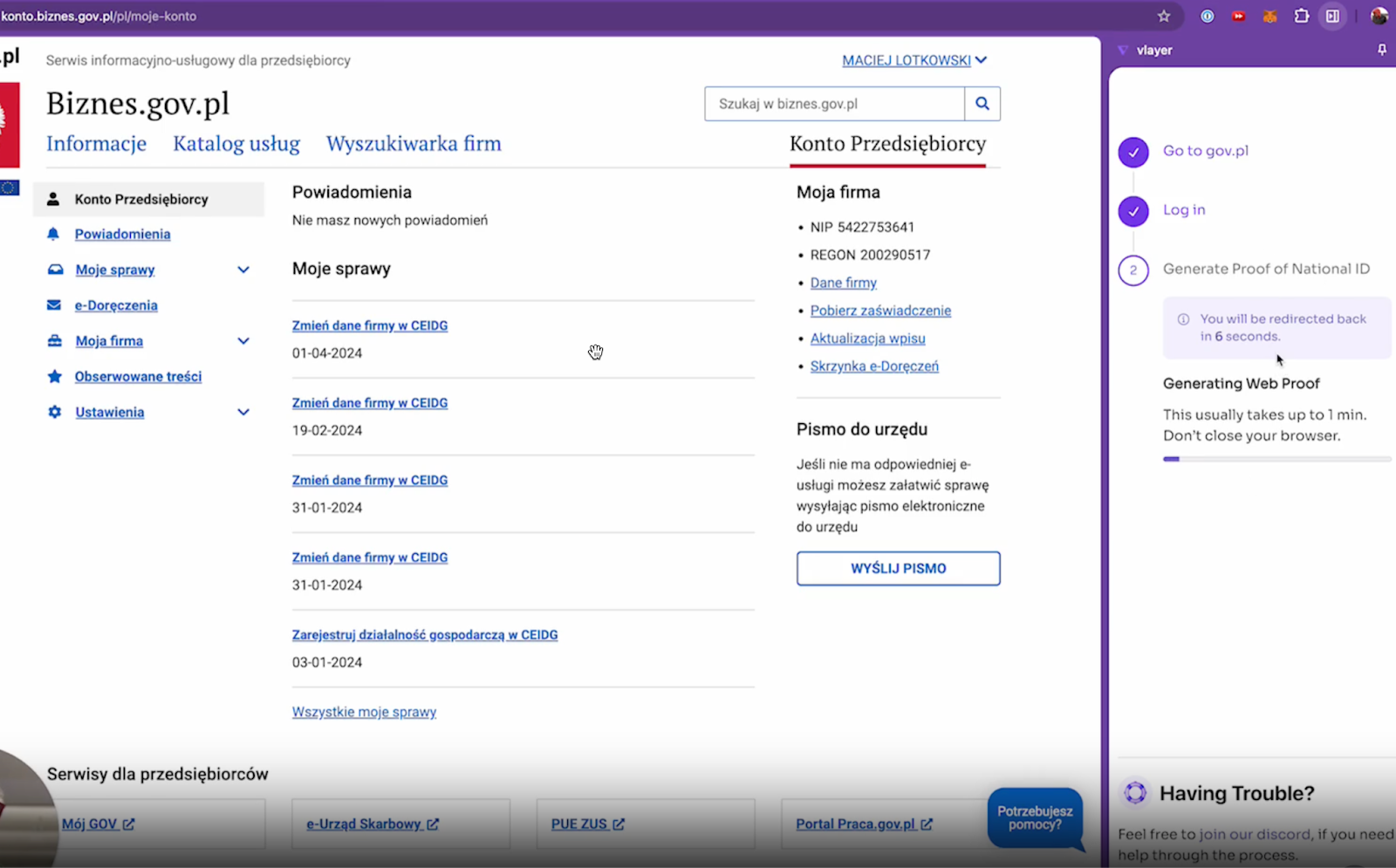This screenshot has width=1396, height=868.
Task: Click the Szukaj w biznes.gov.pl search field
Action: pyautogui.click(x=835, y=104)
